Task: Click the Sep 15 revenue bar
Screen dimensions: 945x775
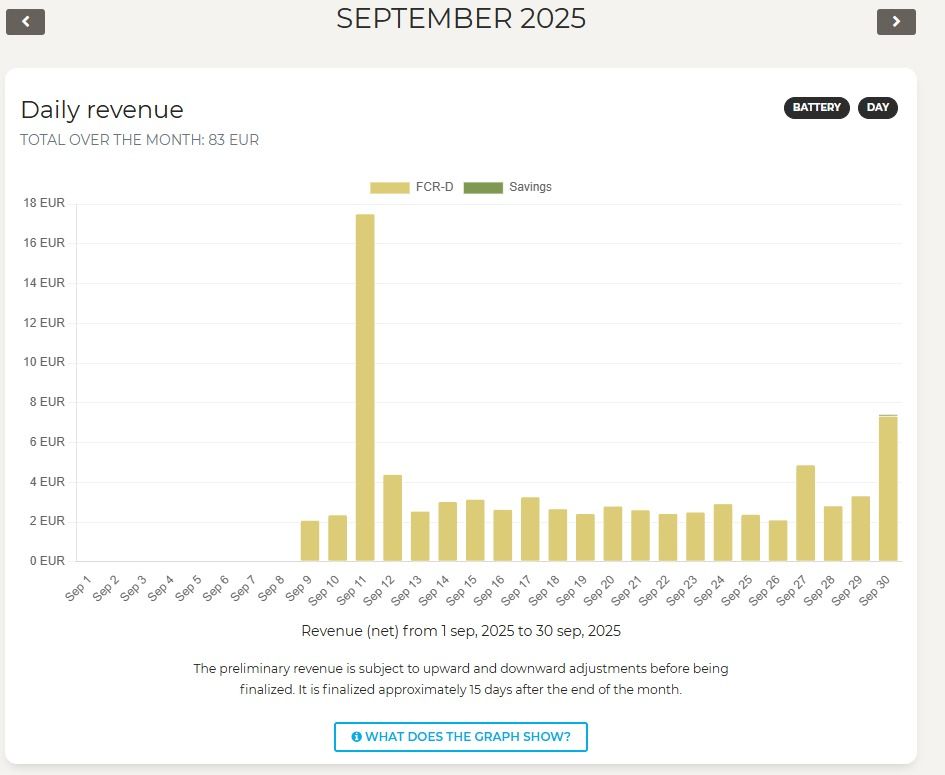Action: [x=475, y=530]
